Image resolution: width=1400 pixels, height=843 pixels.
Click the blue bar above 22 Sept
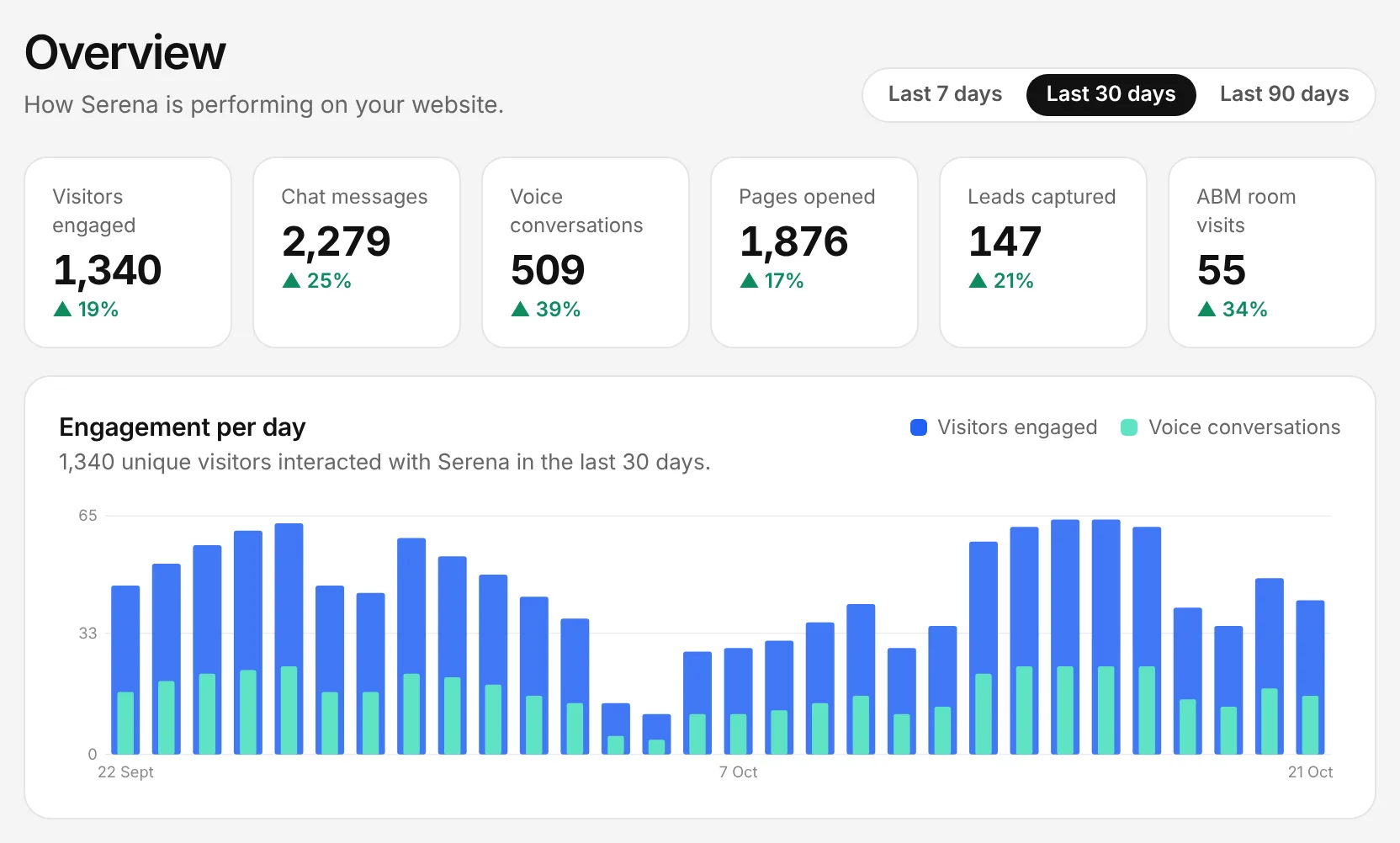pyautogui.click(x=125, y=670)
